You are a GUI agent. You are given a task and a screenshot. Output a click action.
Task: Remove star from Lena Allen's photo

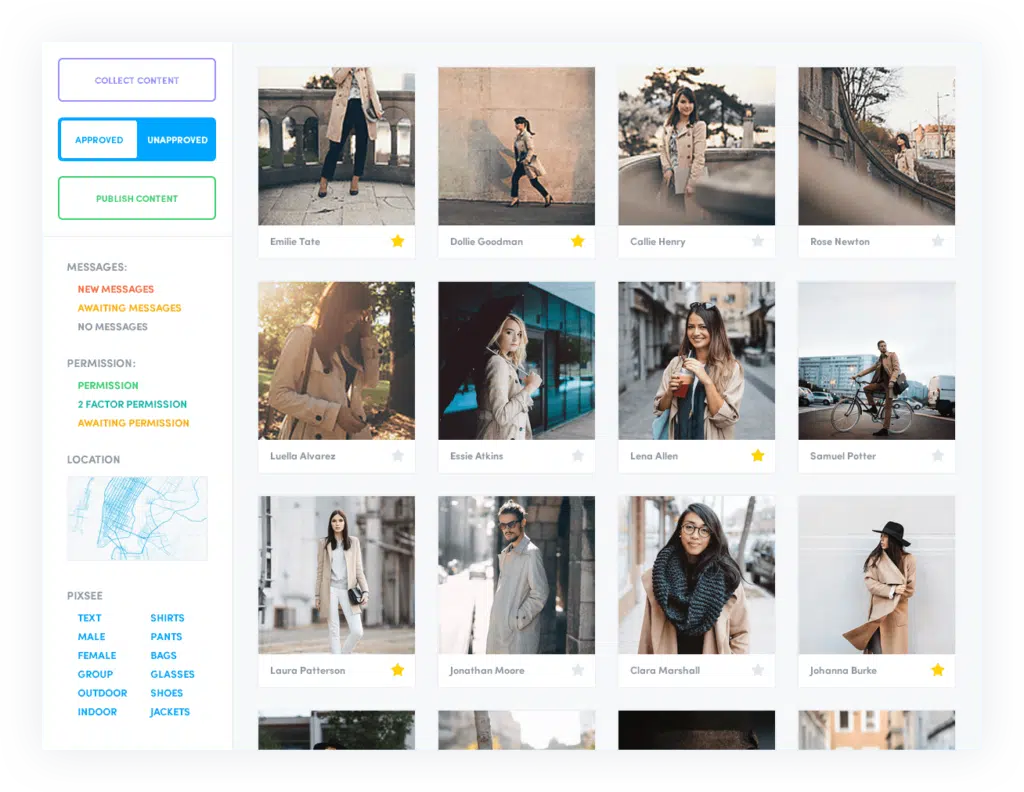coord(757,456)
